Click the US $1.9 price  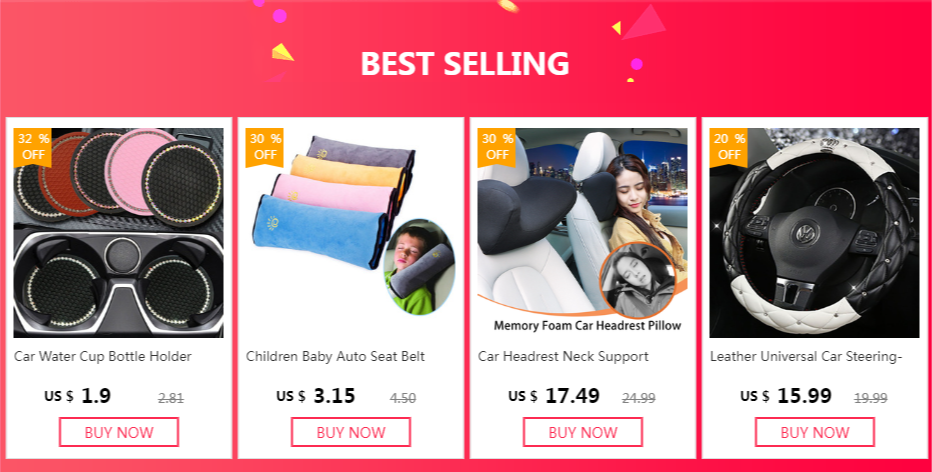pos(77,396)
